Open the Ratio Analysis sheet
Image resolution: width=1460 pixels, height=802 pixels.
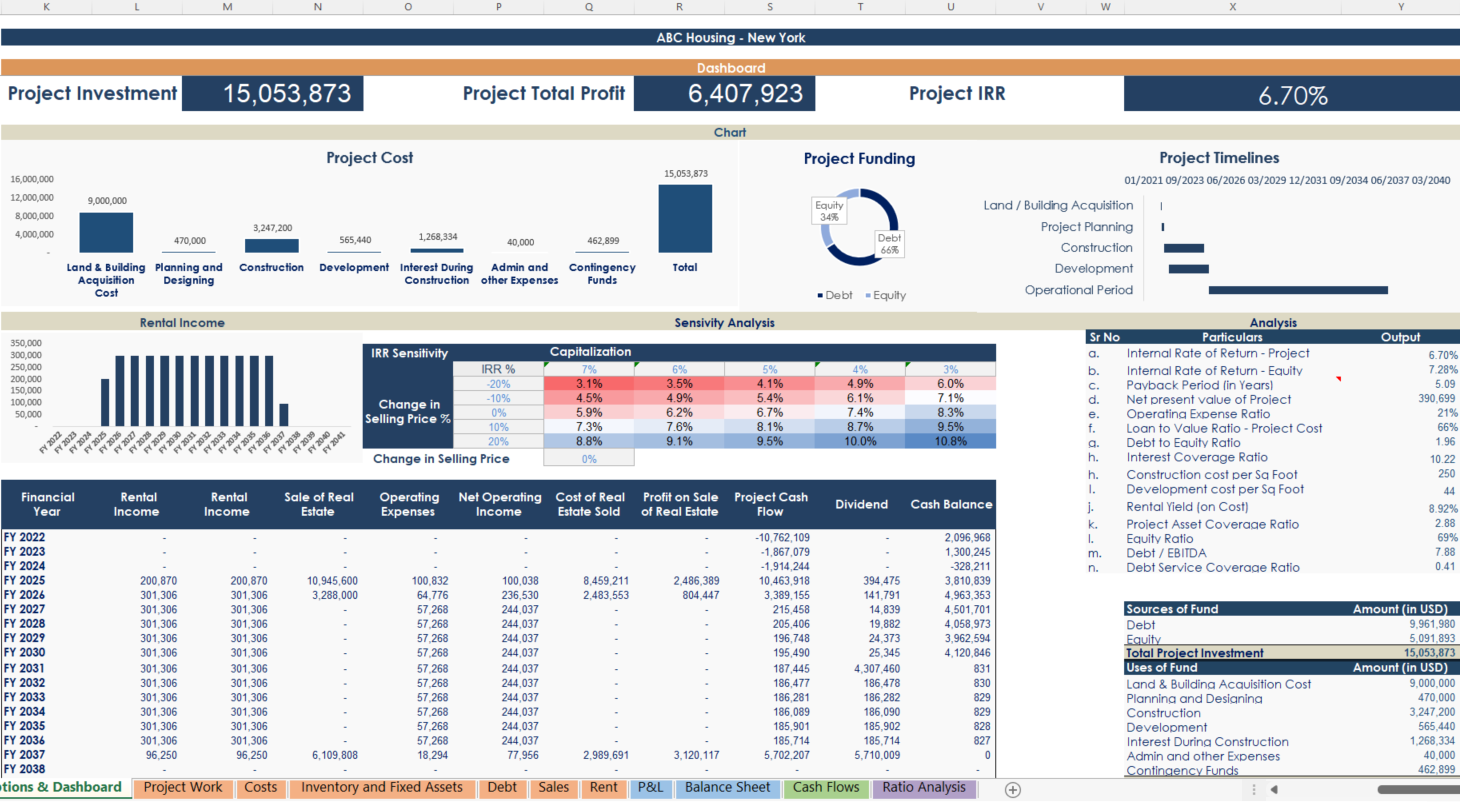coord(923,788)
